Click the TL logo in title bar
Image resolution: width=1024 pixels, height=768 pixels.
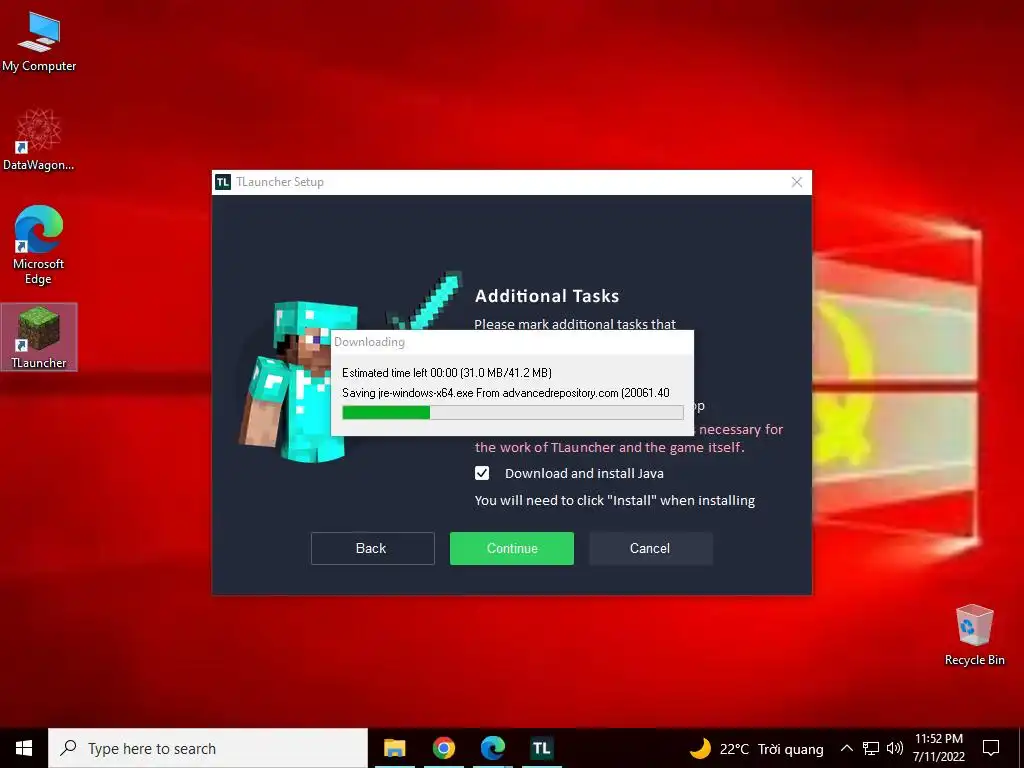point(223,182)
